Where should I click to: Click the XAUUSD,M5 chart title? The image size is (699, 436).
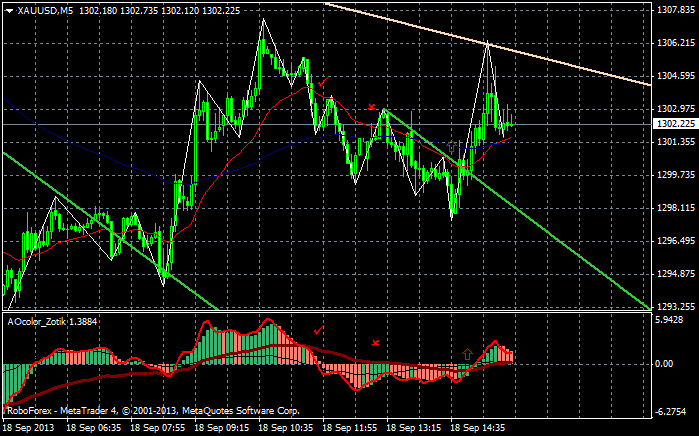pos(45,11)
